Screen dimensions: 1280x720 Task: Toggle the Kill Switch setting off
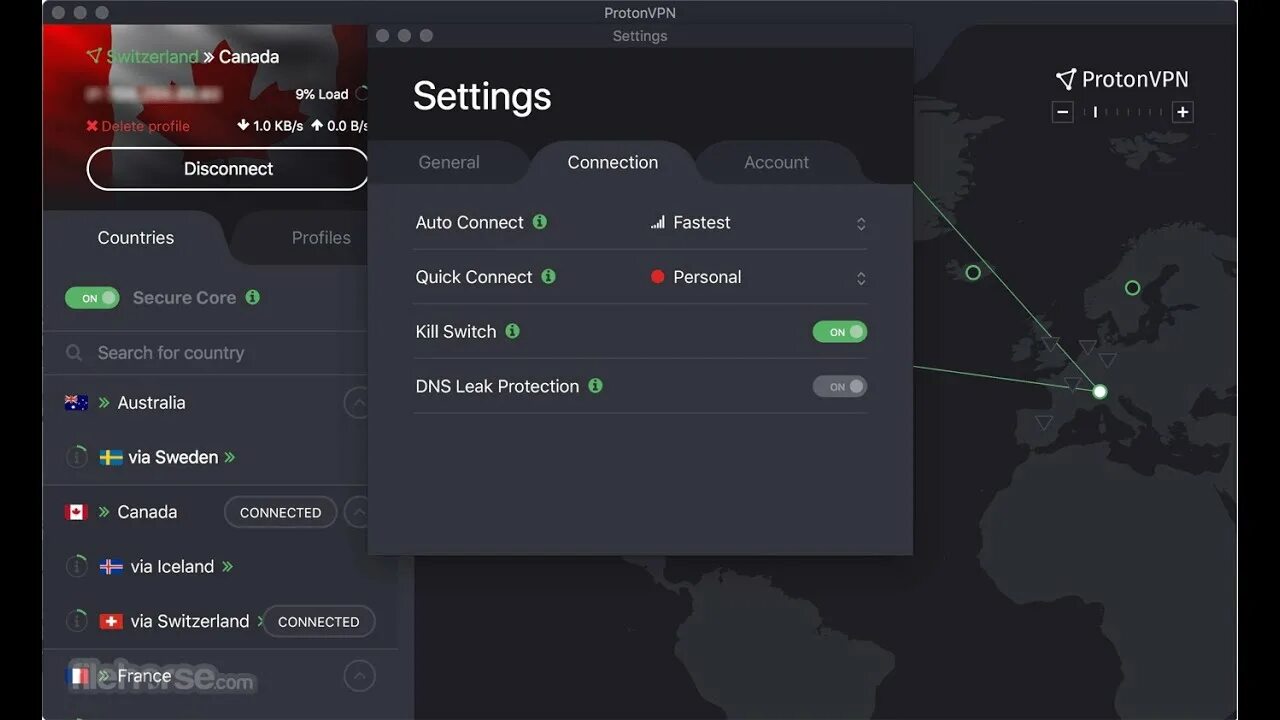coord(840,332)
